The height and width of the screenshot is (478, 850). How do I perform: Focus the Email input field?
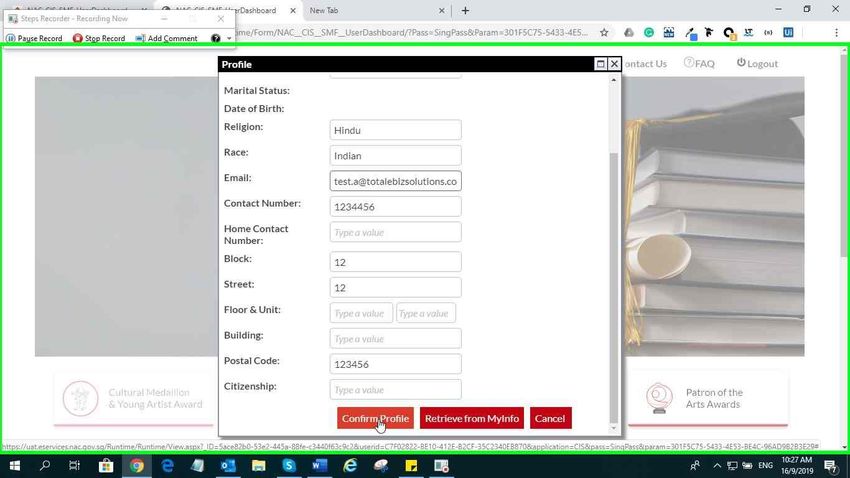pyautogui.click(x=395, y=181)
